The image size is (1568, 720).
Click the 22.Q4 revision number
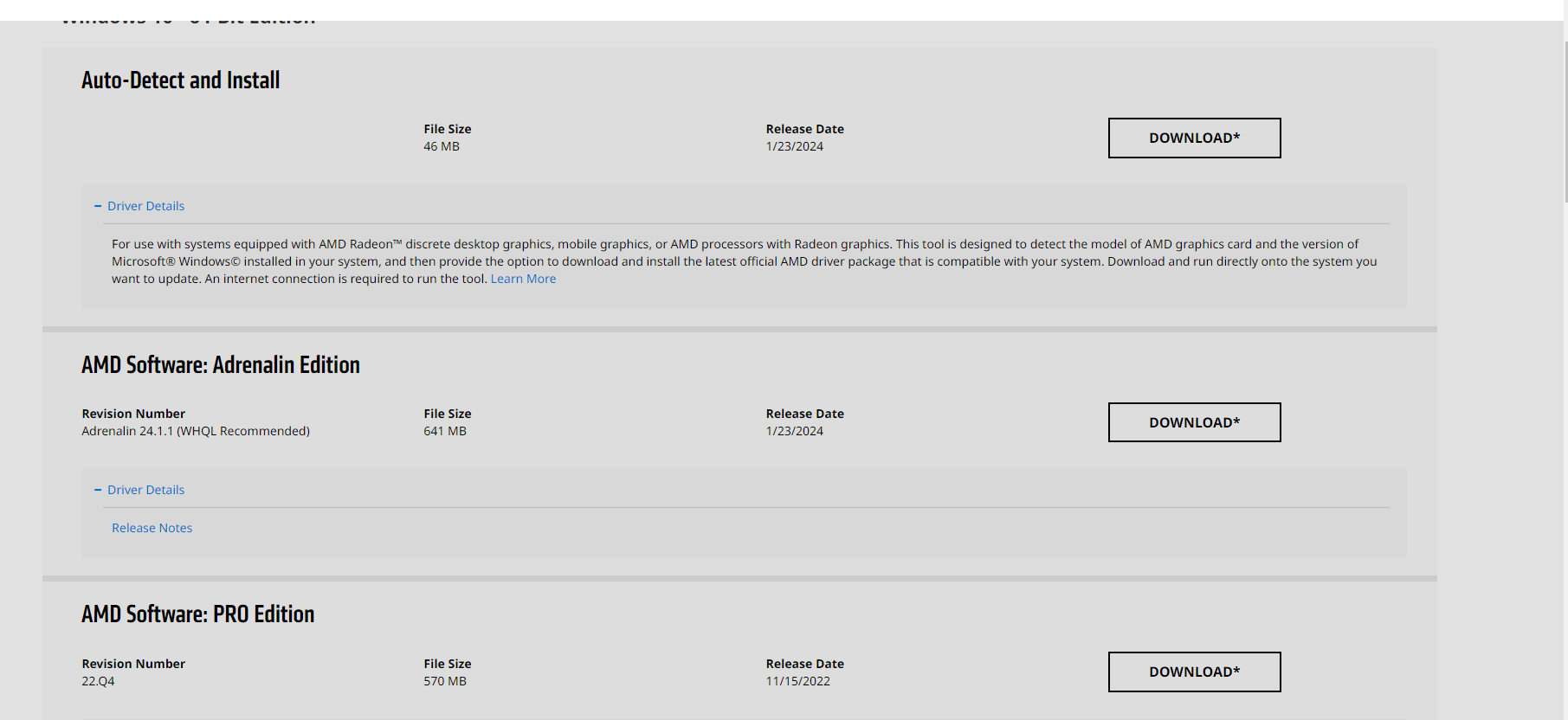point(98,681)
